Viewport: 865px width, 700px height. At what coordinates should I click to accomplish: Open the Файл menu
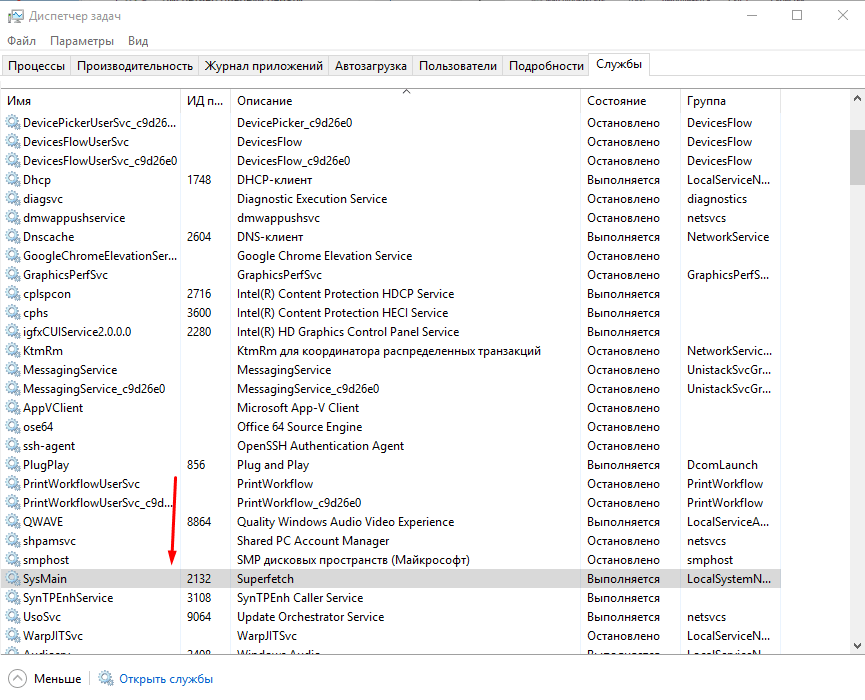pyautogui.click(x=21, y=41)
